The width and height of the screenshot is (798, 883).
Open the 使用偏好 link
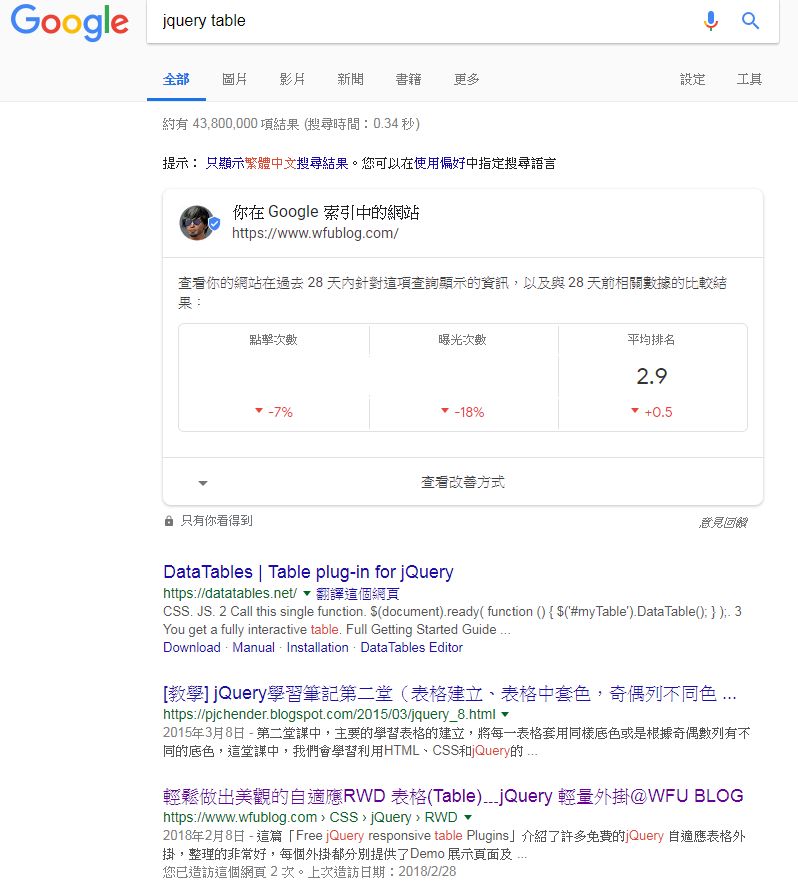pos(440,163)
